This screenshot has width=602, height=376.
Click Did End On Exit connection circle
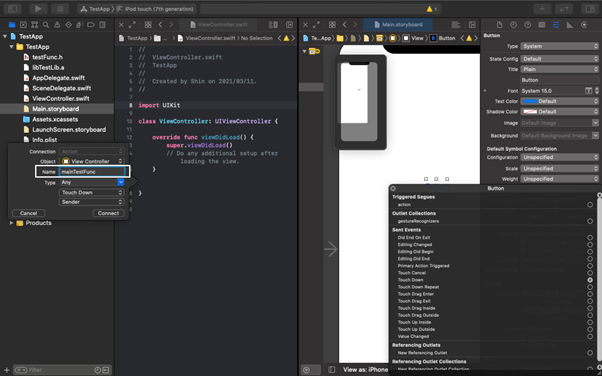(590, 237)
